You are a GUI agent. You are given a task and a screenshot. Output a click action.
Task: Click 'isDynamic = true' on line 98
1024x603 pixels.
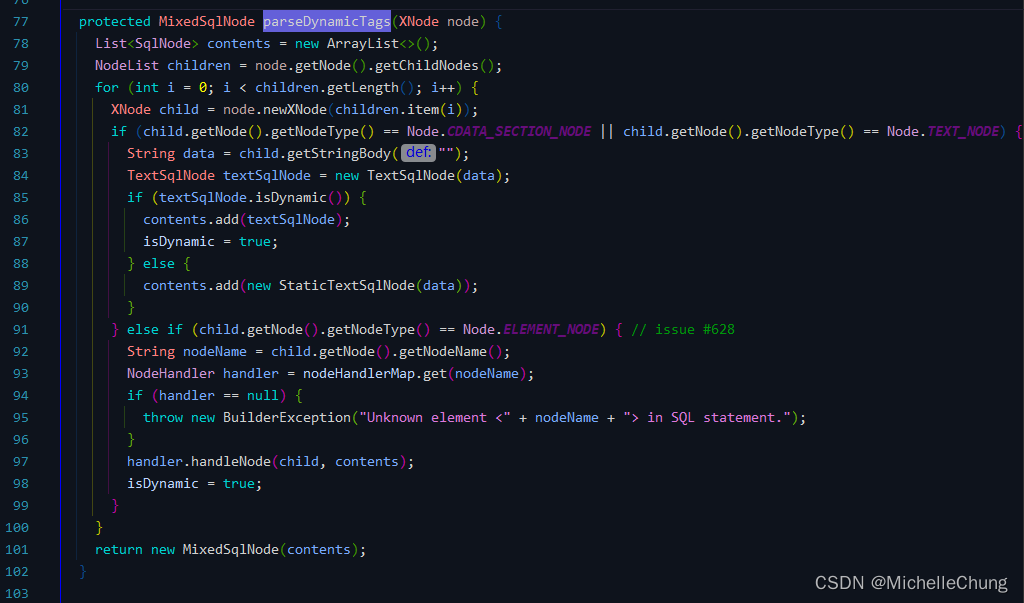pos(191,483)
